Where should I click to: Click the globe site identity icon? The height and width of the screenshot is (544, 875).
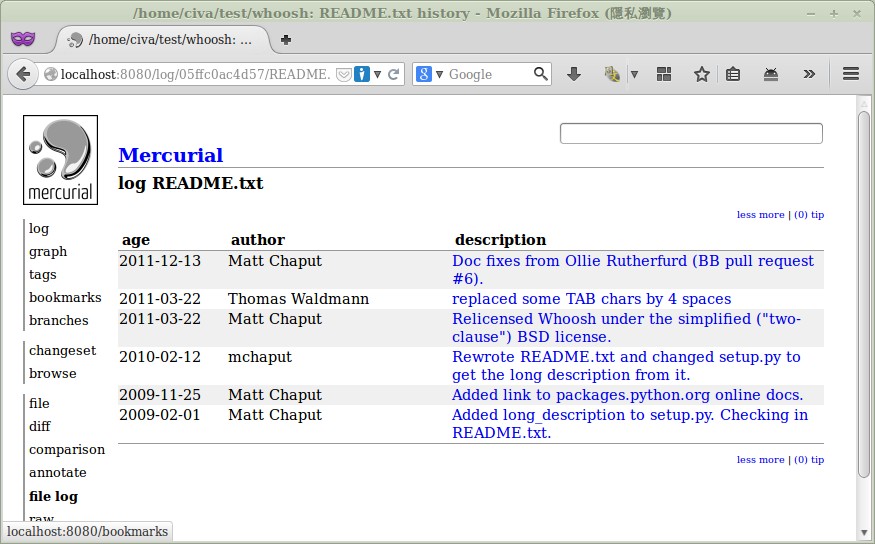tap(51, 74)
